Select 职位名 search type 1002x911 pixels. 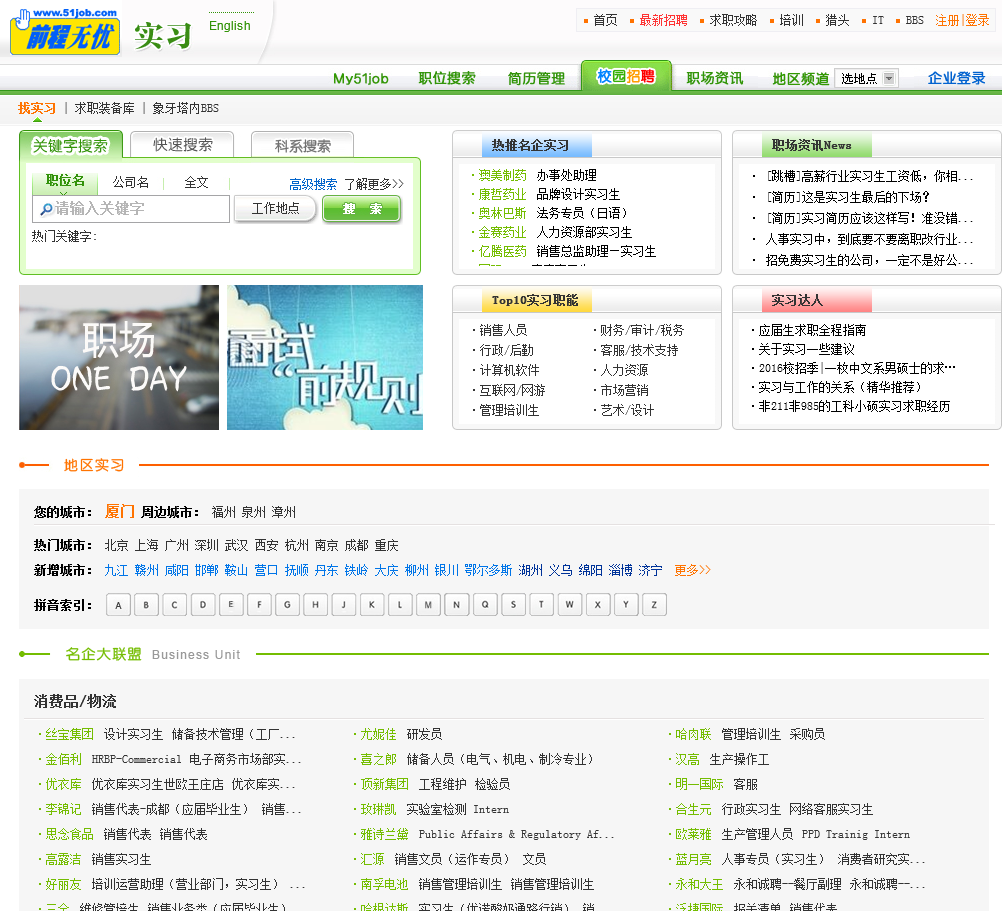point(65,181)
